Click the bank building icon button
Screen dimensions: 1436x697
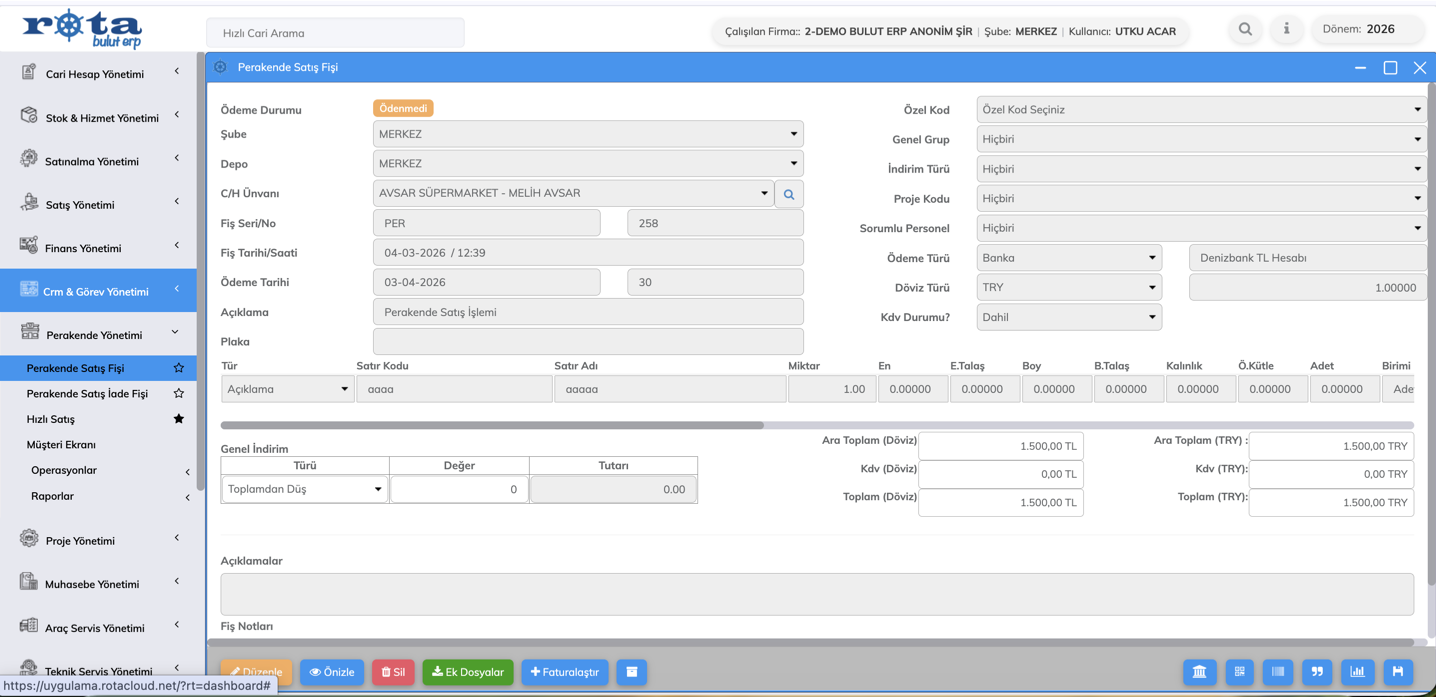click(1199, 672)
